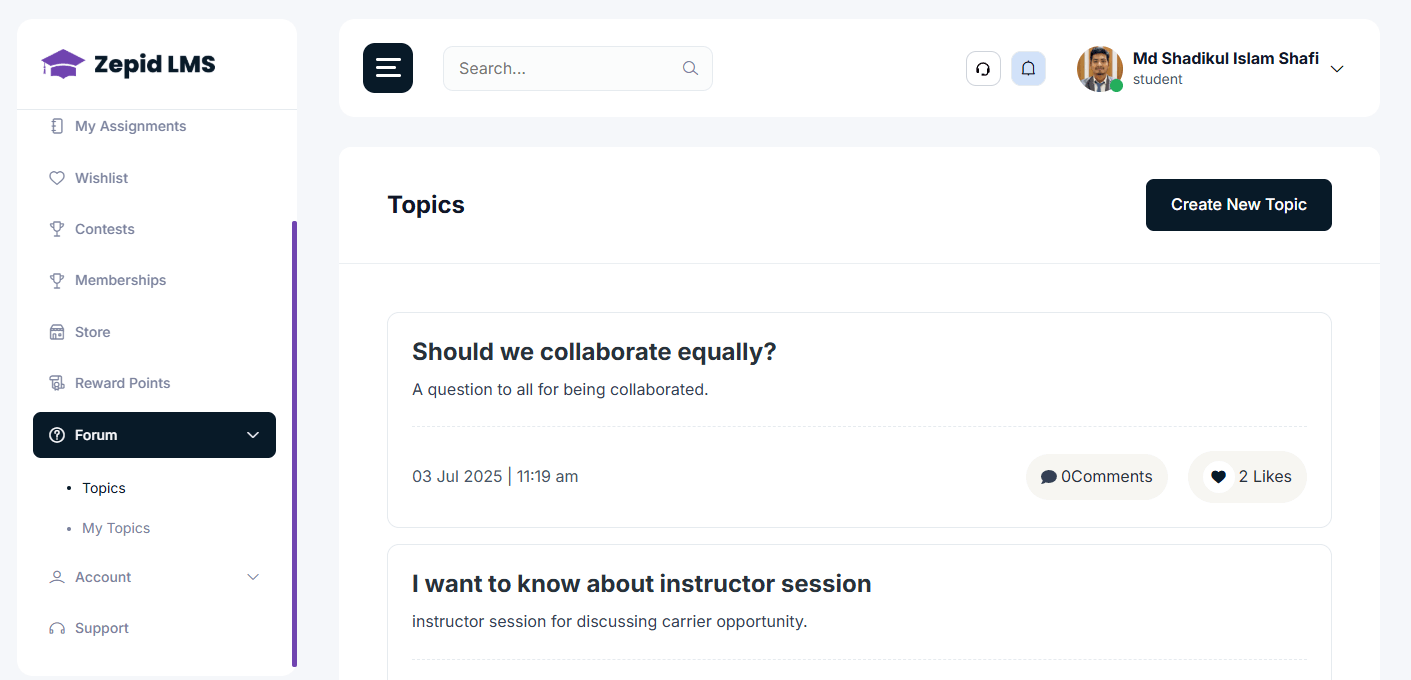Click the notification bell icon
Image resolution: width=1411 pixels, height=680 pixels.
point(1028,68)
